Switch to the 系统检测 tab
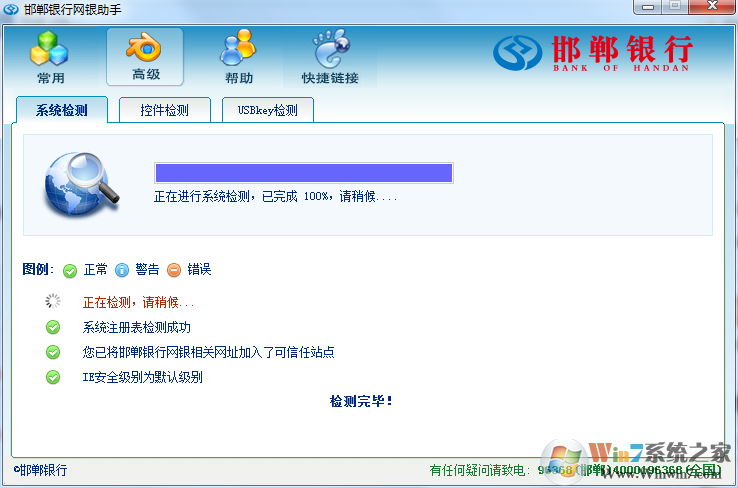 (x=62, y=110)
